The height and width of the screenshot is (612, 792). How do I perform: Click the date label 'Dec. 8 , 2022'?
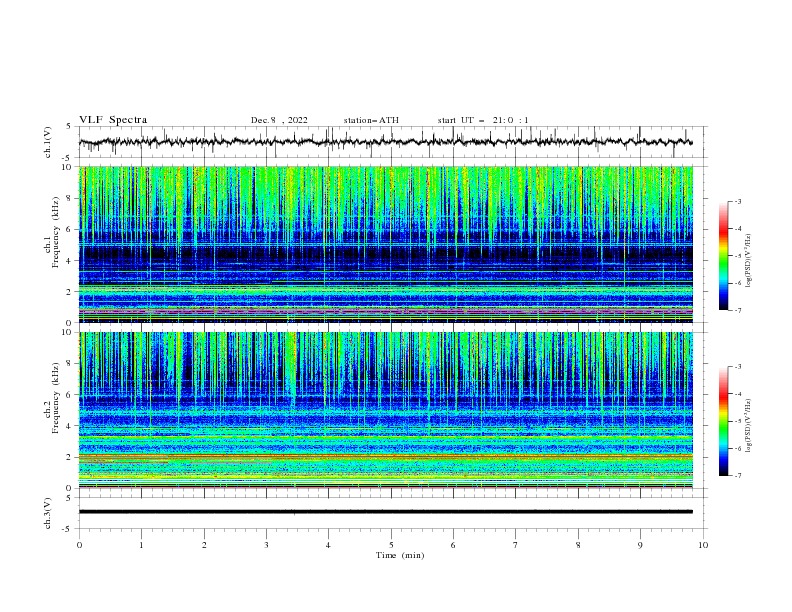coord(279,120)
